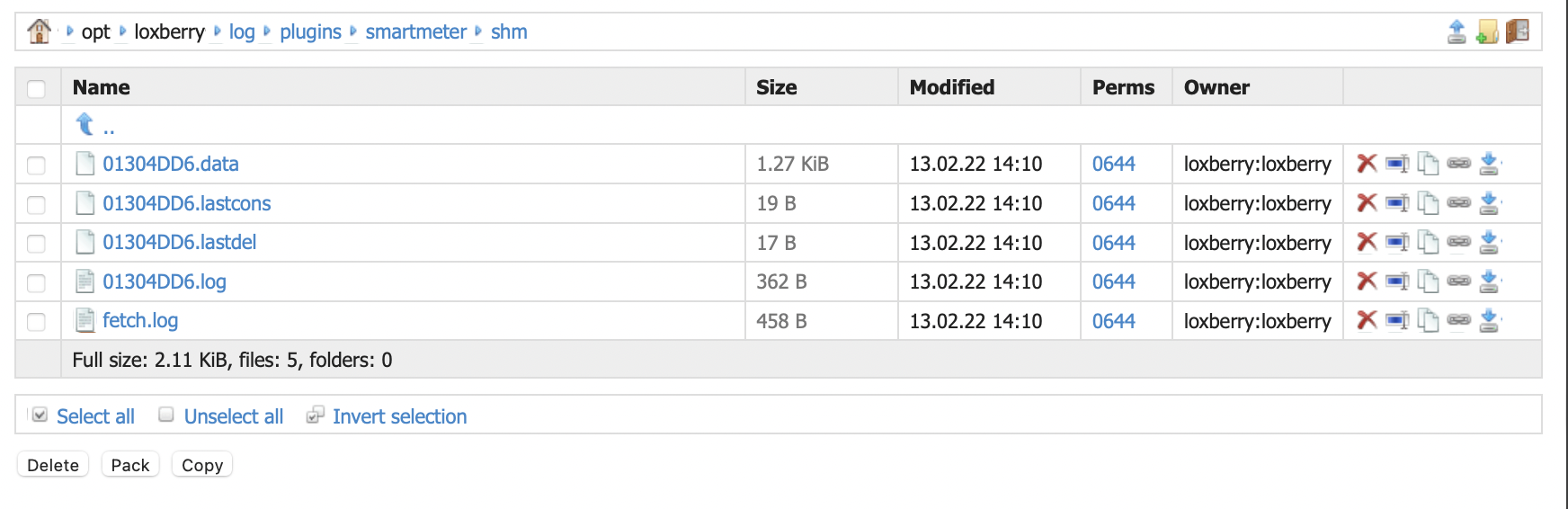Click the upload icon in top toolbar

tap(1457, 32)
